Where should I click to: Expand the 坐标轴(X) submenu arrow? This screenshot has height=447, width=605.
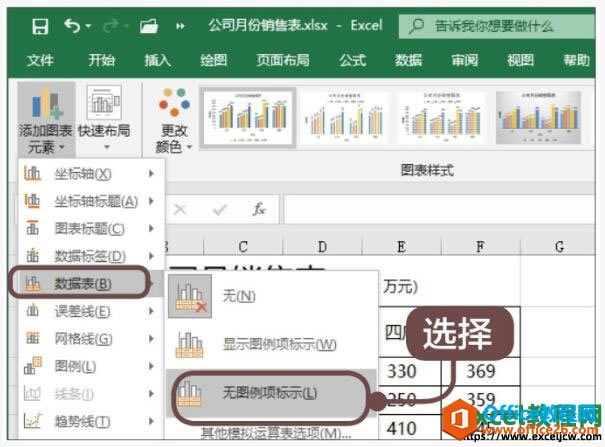click(x=152, y=174)
